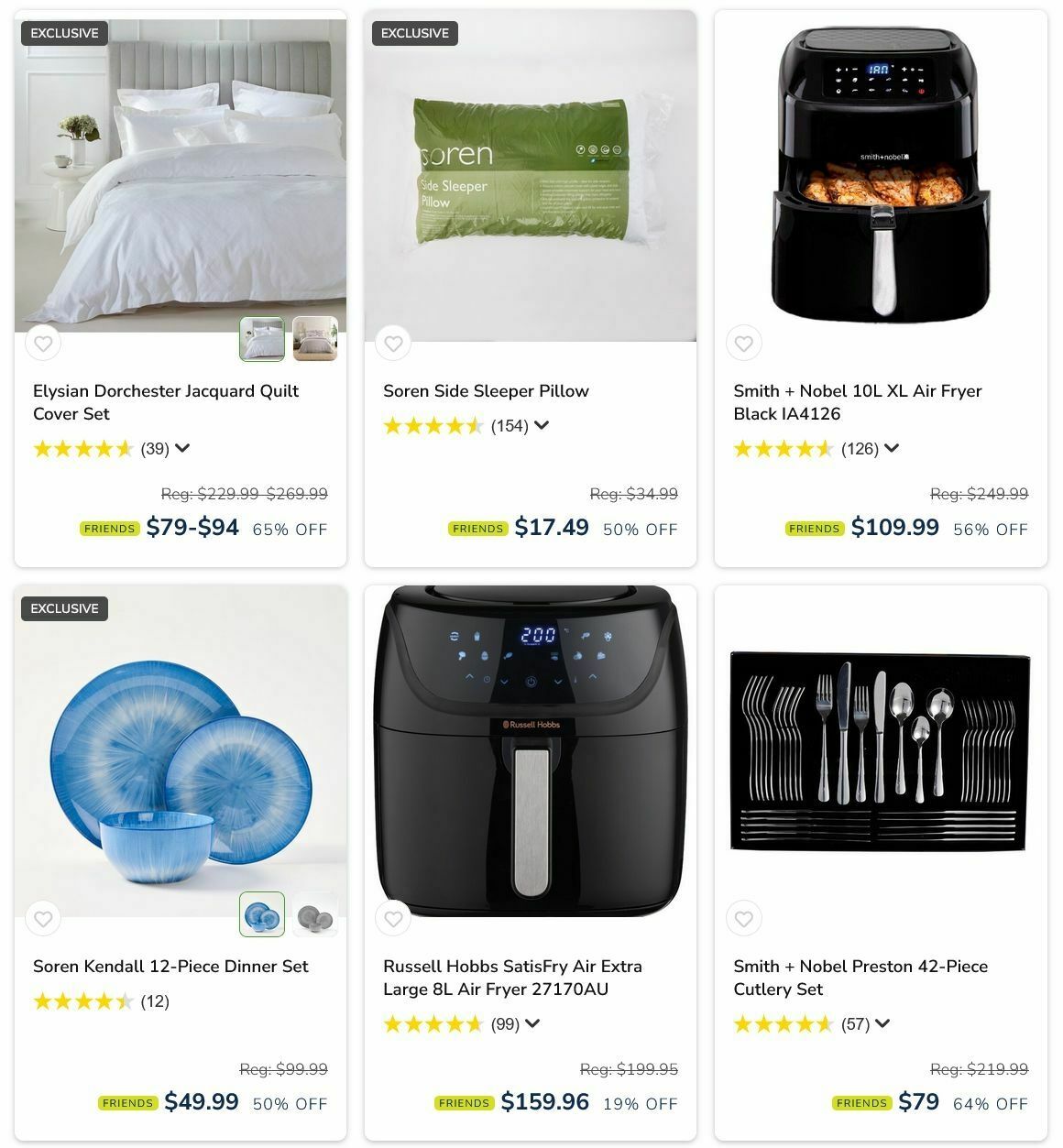This screenshot has height=1148, width=1063.
Task: Click heart icon on Smith + Nobel Air Fryer
Action: (744, 344)
